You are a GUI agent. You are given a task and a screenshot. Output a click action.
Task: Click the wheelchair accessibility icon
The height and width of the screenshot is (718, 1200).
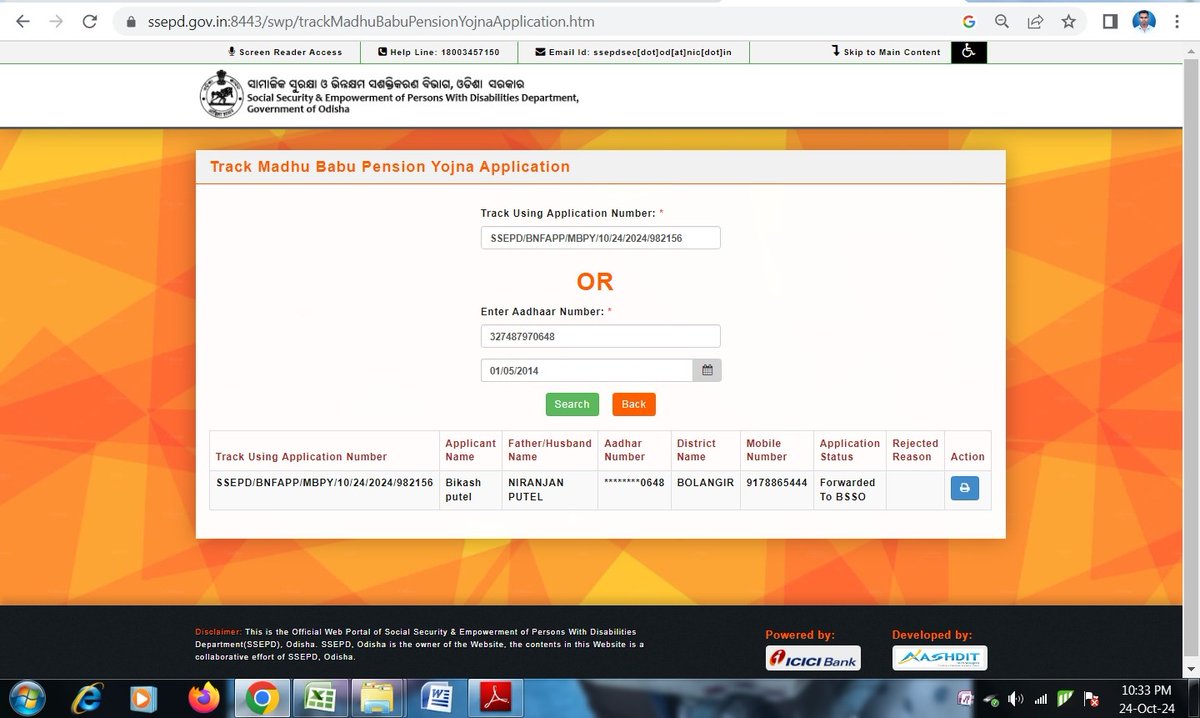[969, 52]
